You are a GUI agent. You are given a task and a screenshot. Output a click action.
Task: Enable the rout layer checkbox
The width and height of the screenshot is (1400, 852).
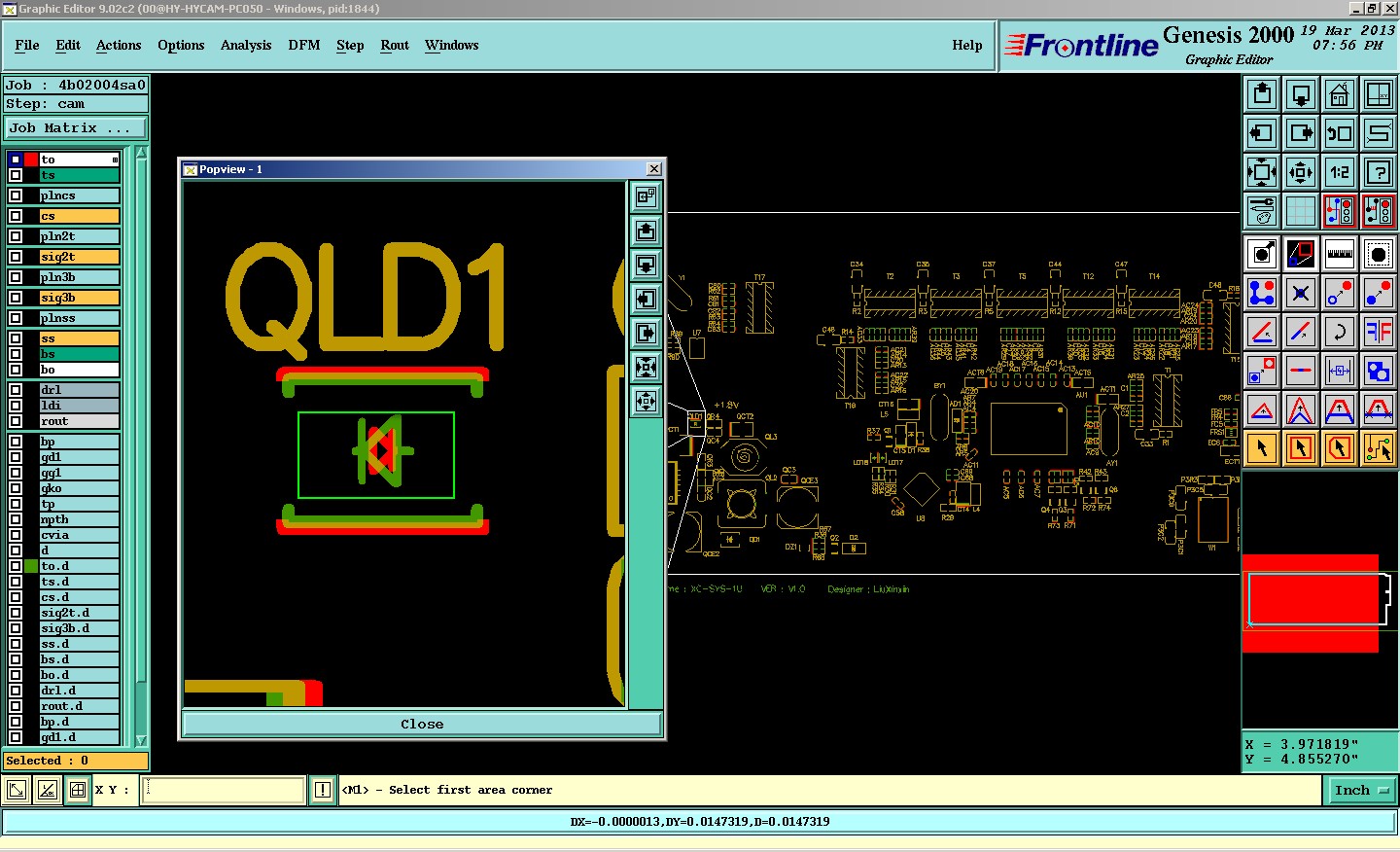16,421
